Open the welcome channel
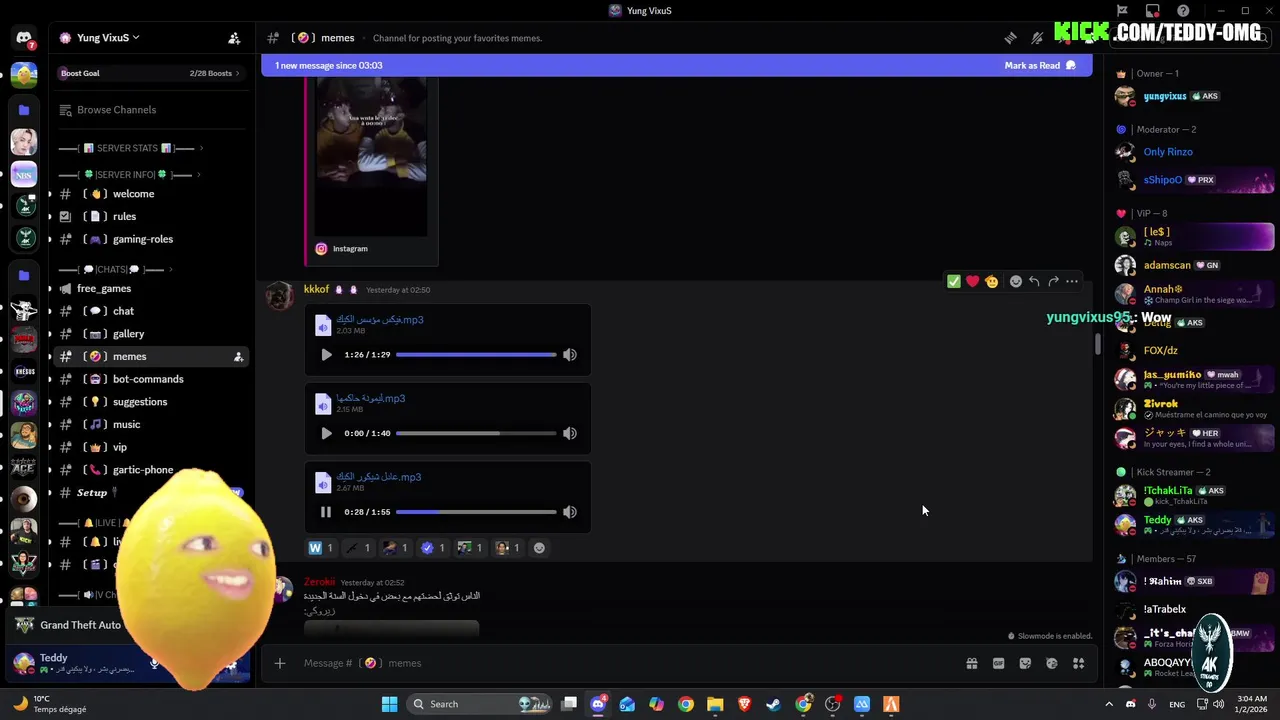This screenshot has width=1280, height=720. coord(150,194)
